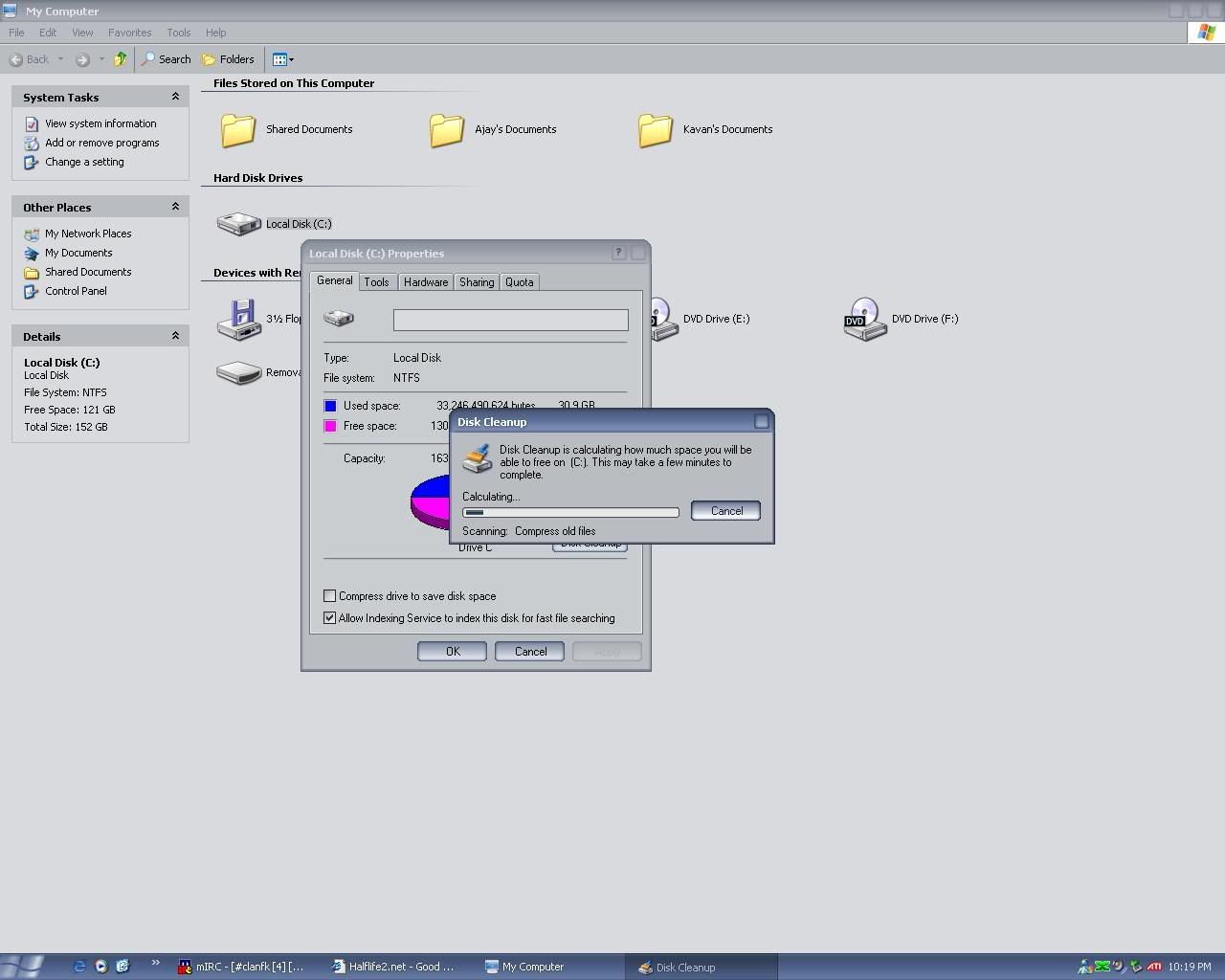
Task: Open the Kavan's Documents folder icon
Action: pos(656,129)
